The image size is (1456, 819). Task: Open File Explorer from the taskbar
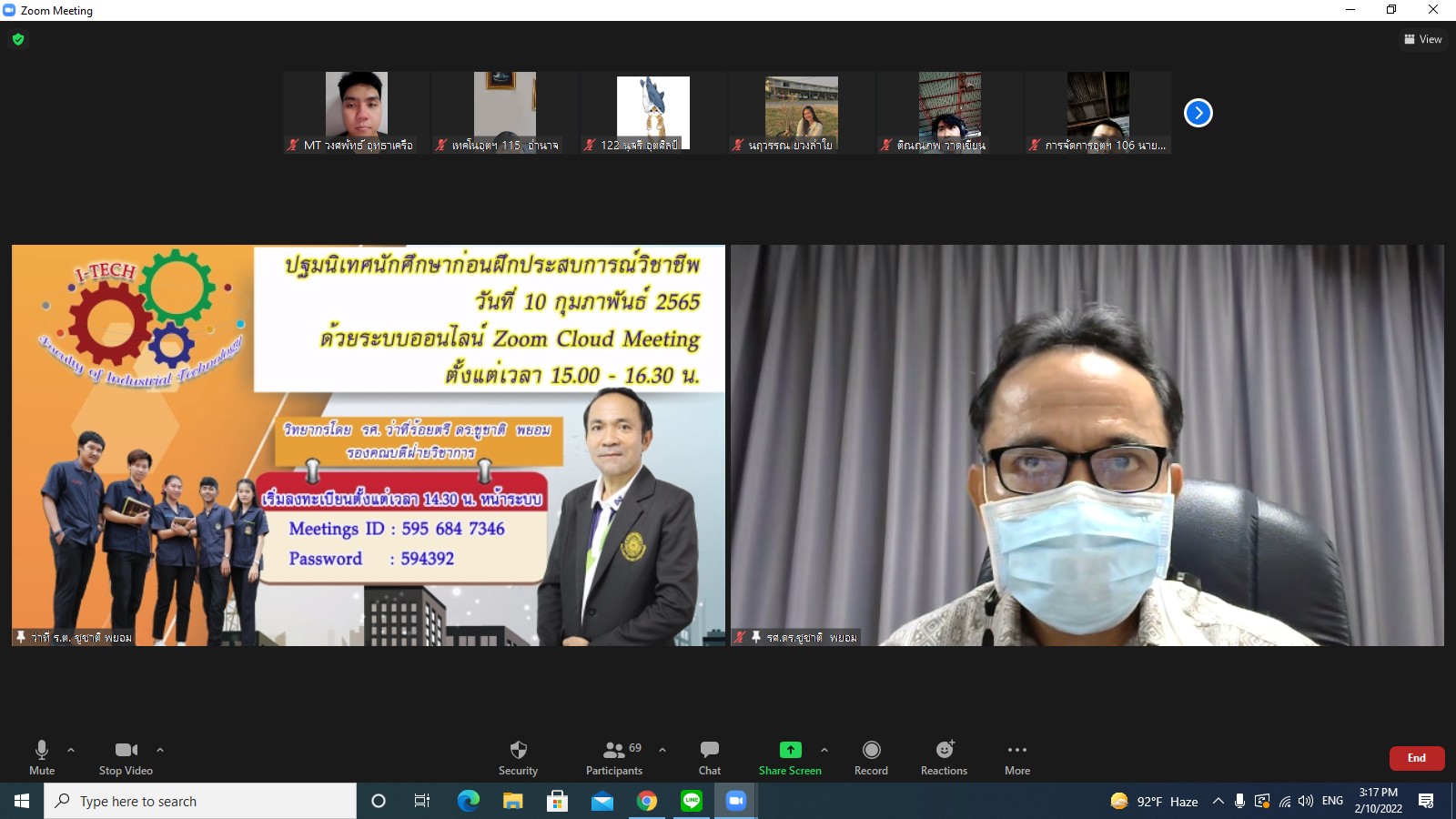513,801
